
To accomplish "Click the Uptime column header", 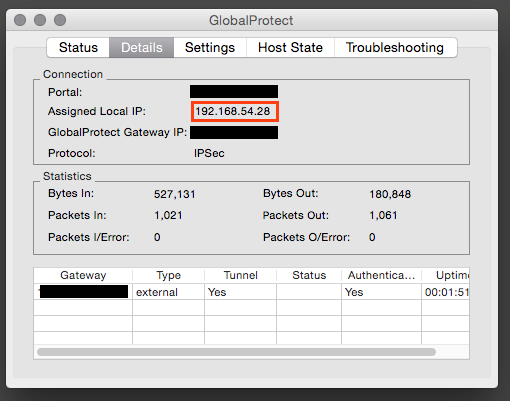I will pos(446,275).
